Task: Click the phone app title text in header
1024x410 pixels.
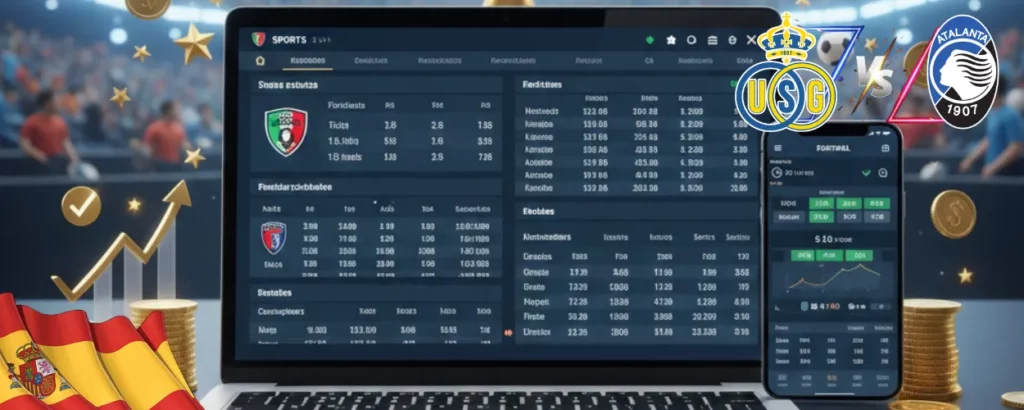Action: [833, 148]
